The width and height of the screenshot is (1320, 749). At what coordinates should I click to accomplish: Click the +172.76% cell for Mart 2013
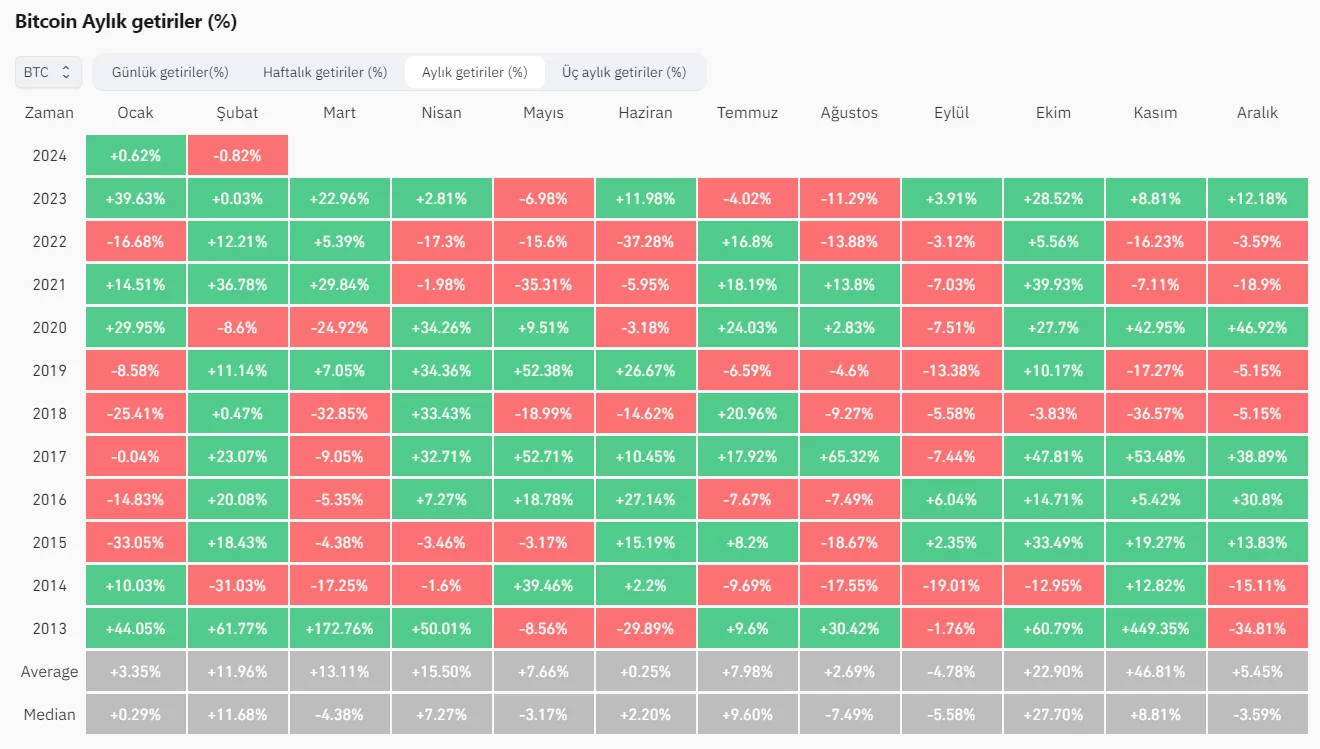tap(340, 629)
